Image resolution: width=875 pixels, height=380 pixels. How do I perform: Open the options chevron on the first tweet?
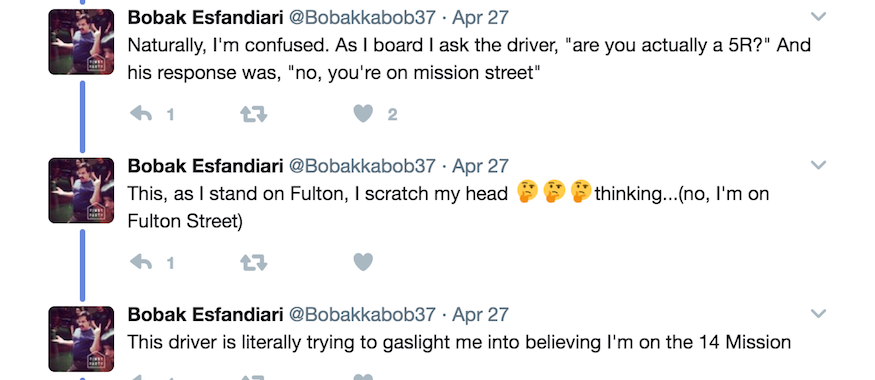click(818, 17)
